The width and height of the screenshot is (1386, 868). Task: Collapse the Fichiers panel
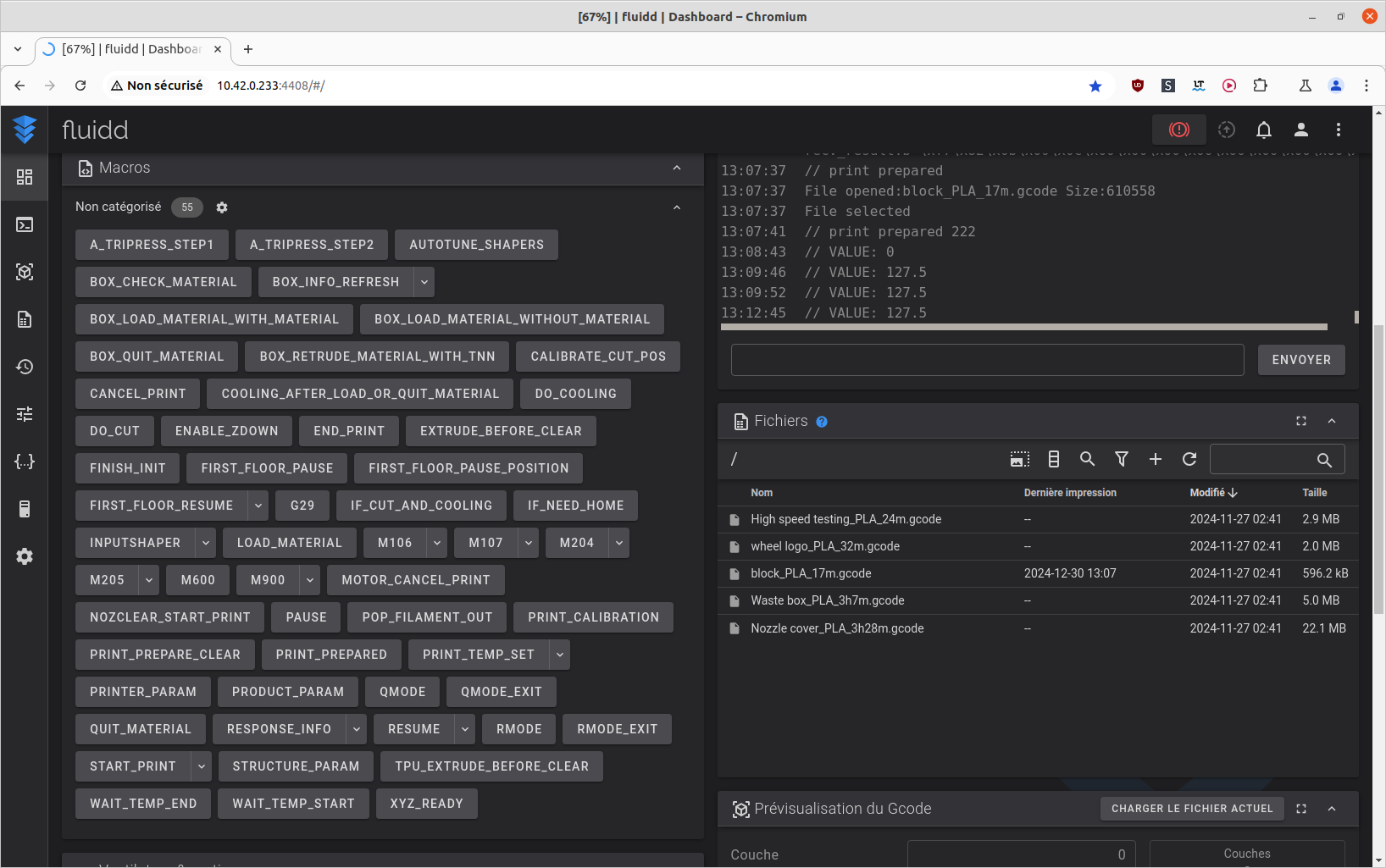coord(1332,421)
